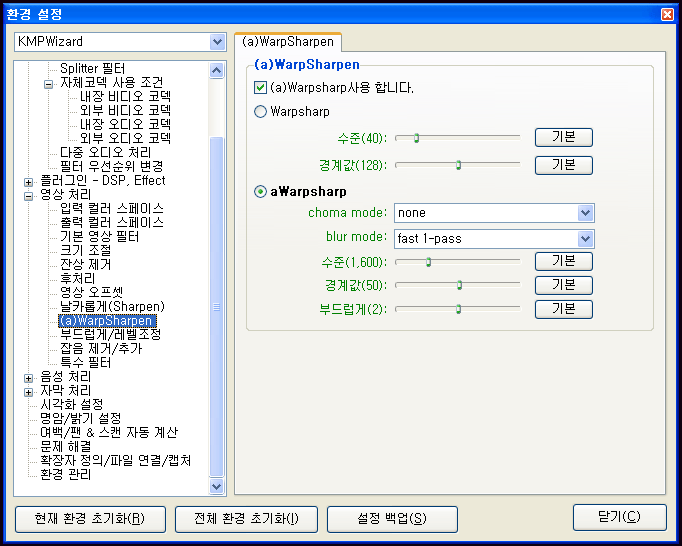Select the Warpsharp radio button
This screenshot has height=546, width=682.
point(261,112)
